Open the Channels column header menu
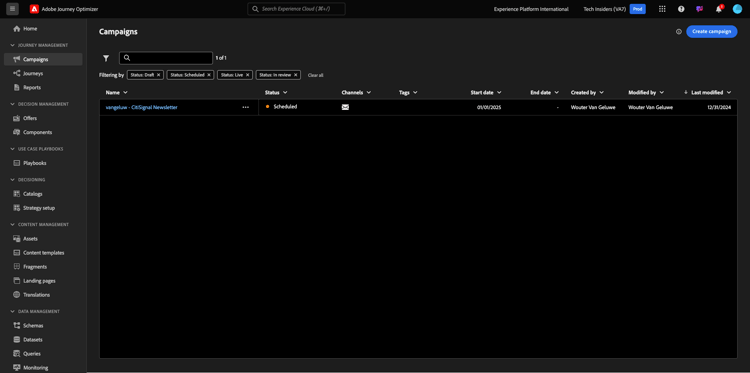 [369, 92]
